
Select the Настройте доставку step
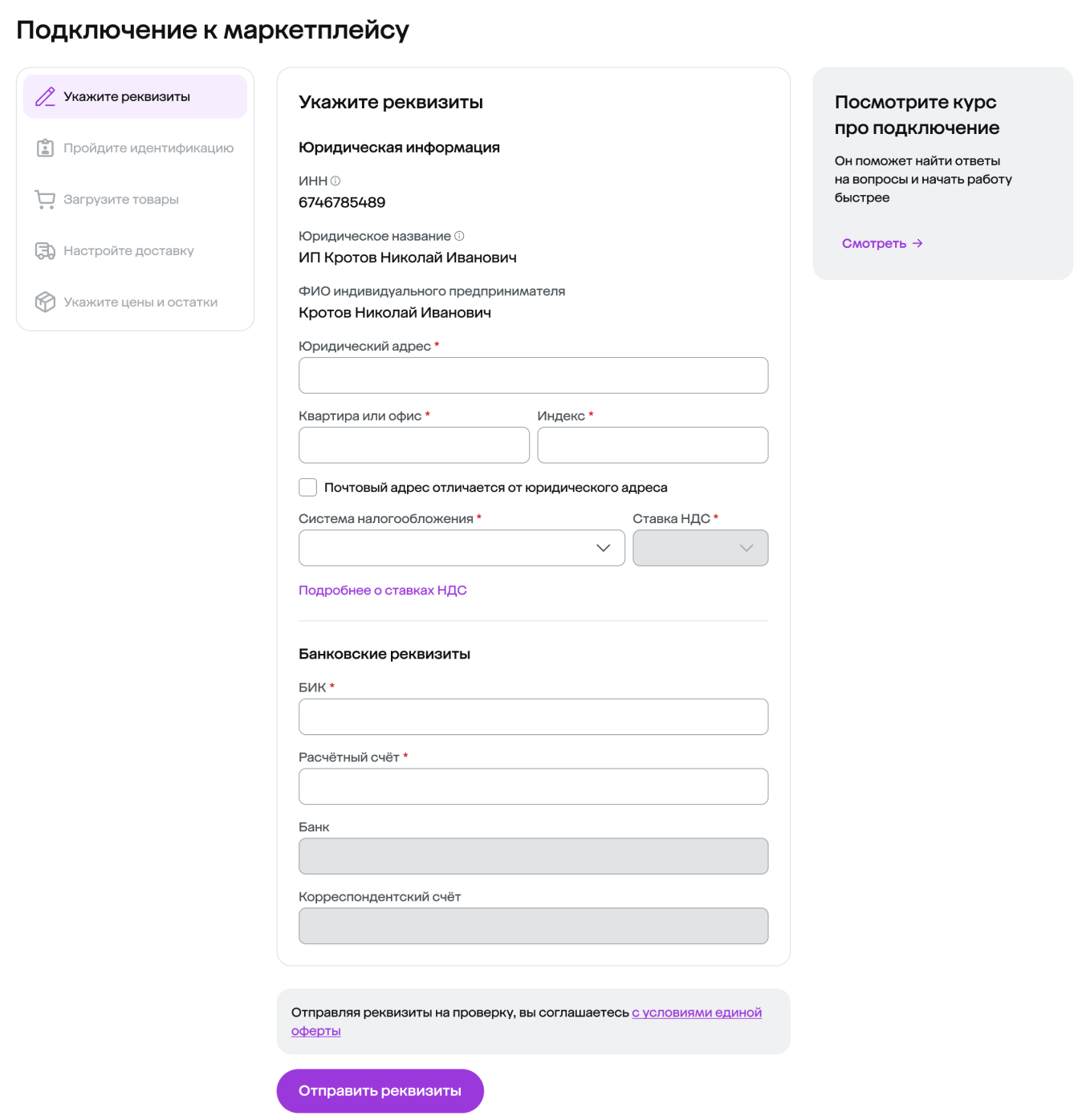point(128,251)
